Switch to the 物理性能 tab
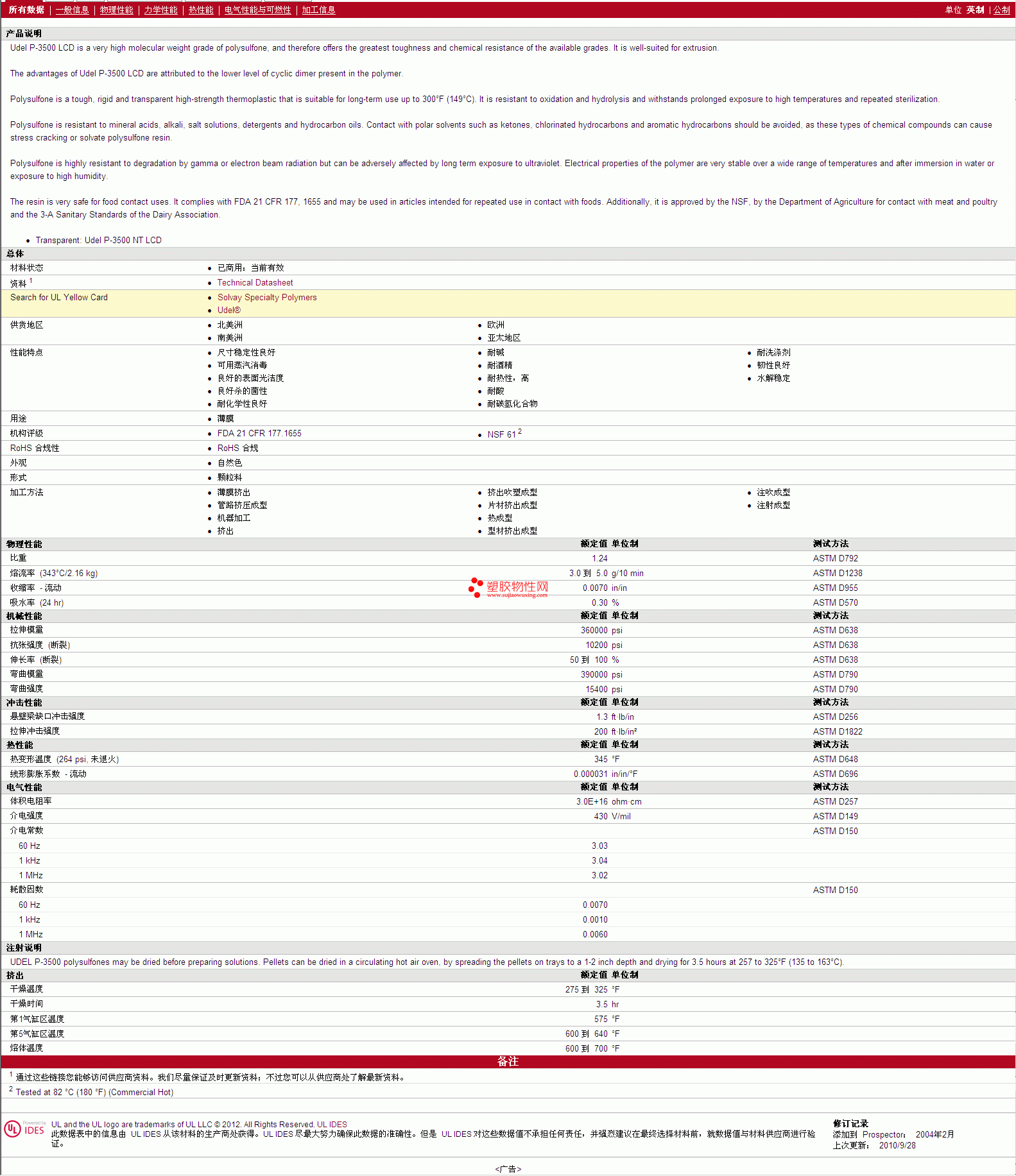1016x1176 pixels. (x=117, y=10)
